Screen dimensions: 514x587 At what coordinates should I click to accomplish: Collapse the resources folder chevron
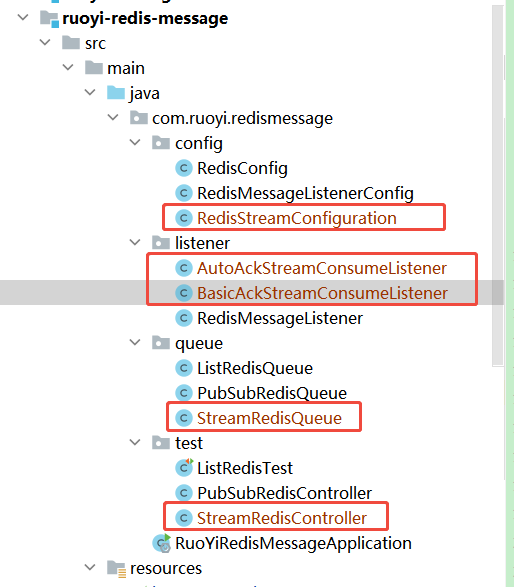tap(90, 568)
